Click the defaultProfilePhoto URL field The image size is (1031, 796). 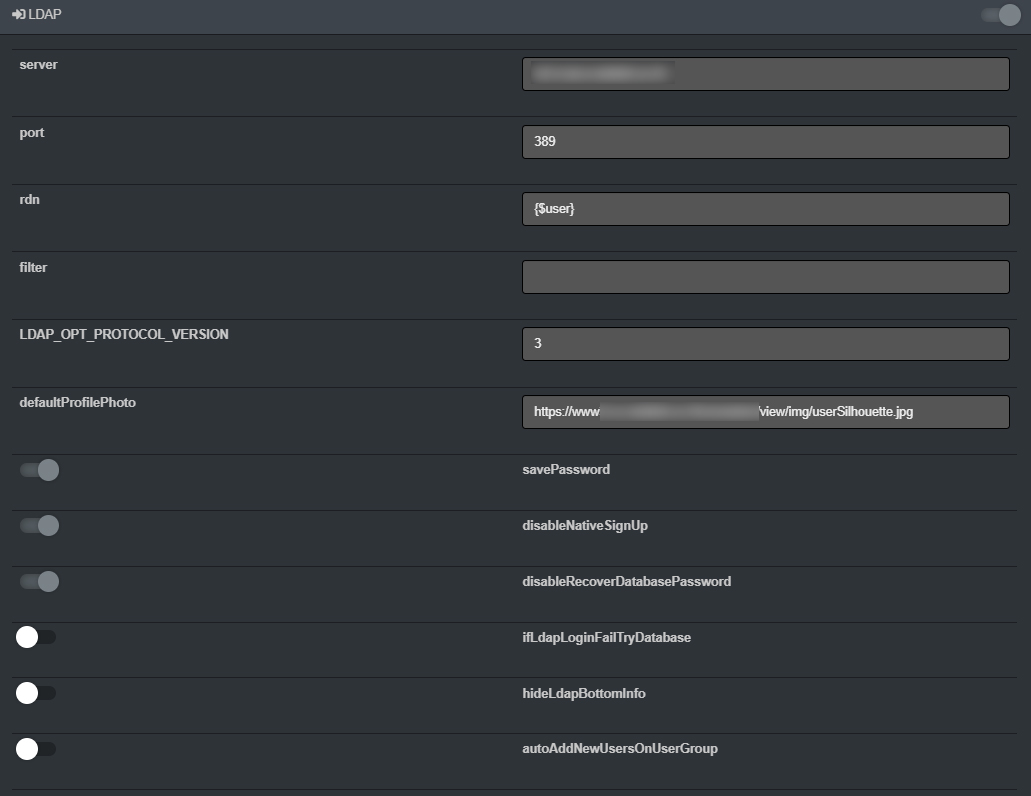coord(765,411)
